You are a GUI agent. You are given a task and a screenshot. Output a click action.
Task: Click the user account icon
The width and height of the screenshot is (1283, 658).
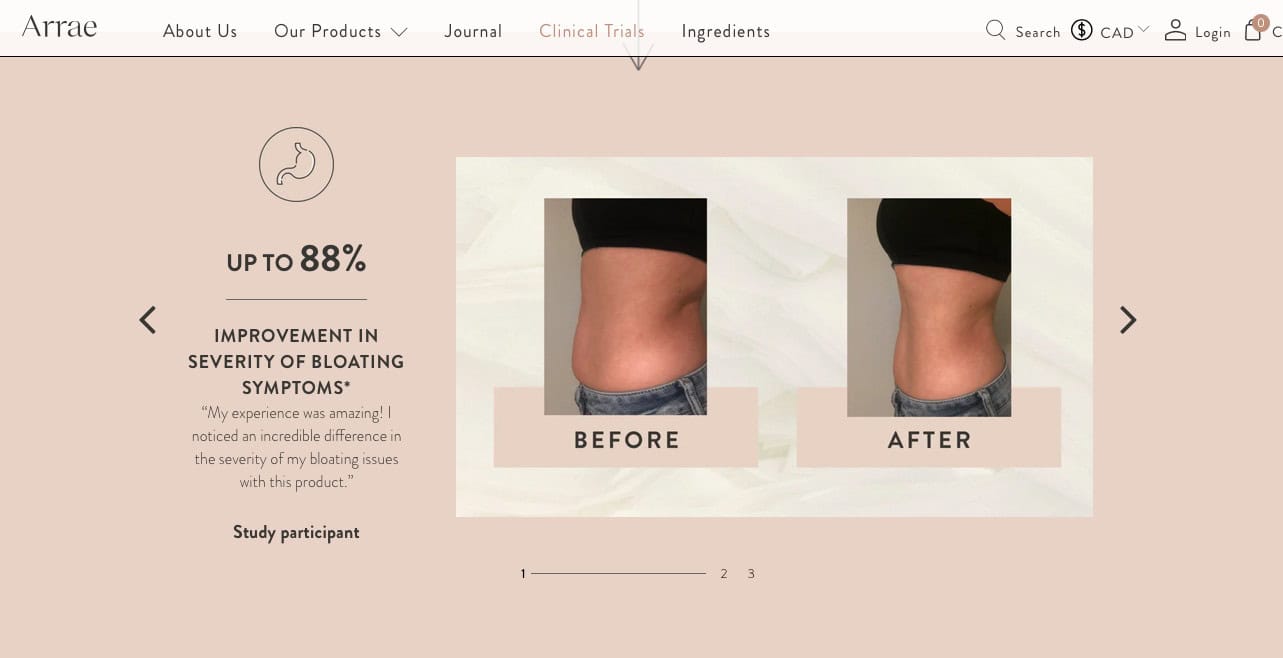pos(1175,30)
